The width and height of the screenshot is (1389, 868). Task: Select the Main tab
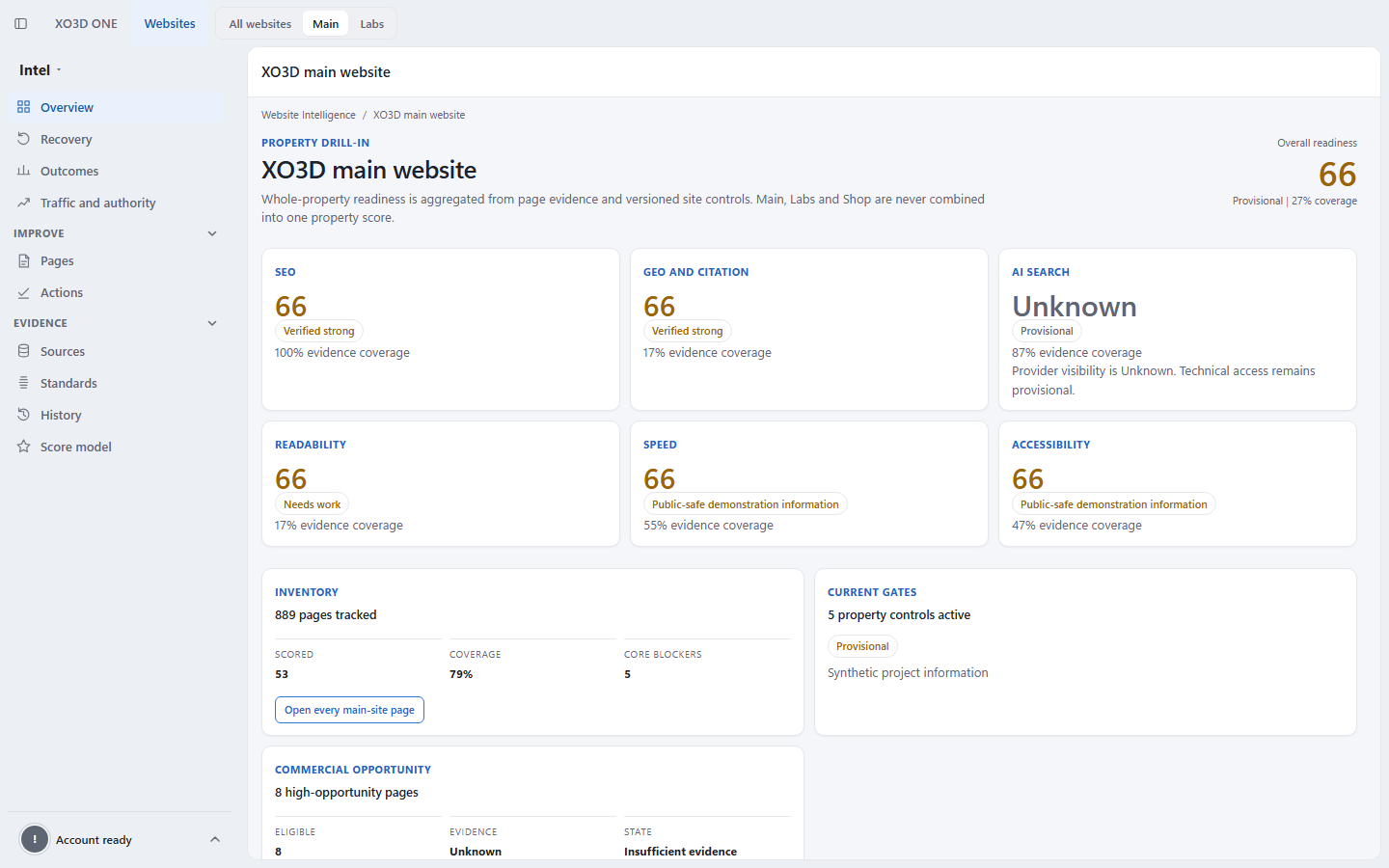(x=326, y=24)
